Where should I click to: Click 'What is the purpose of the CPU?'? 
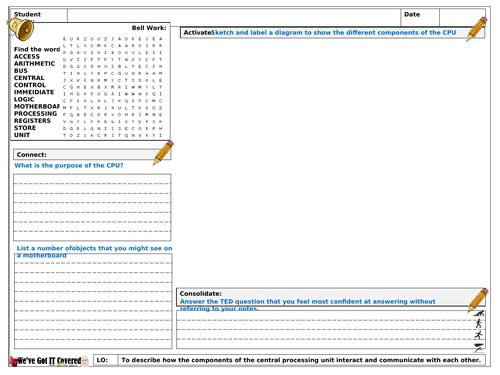coord(69,165)
